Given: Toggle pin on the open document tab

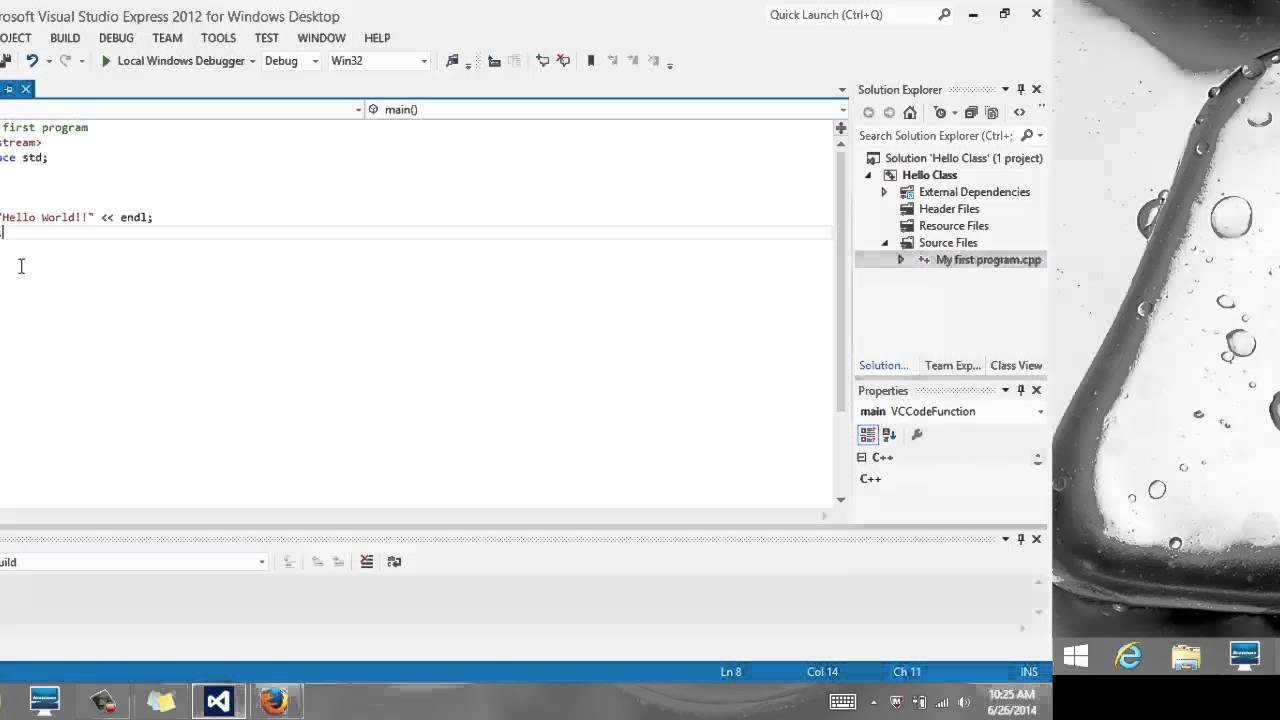Looking at the screenshot, I should click(x=9, y=89).
